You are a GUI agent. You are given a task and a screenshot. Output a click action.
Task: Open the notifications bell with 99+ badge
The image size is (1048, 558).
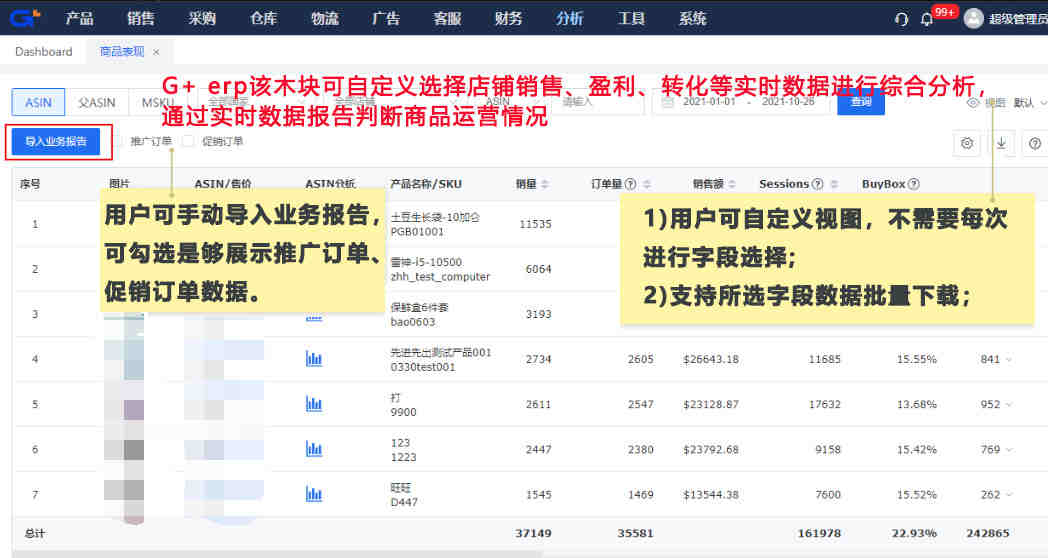[x=926, y=19]
